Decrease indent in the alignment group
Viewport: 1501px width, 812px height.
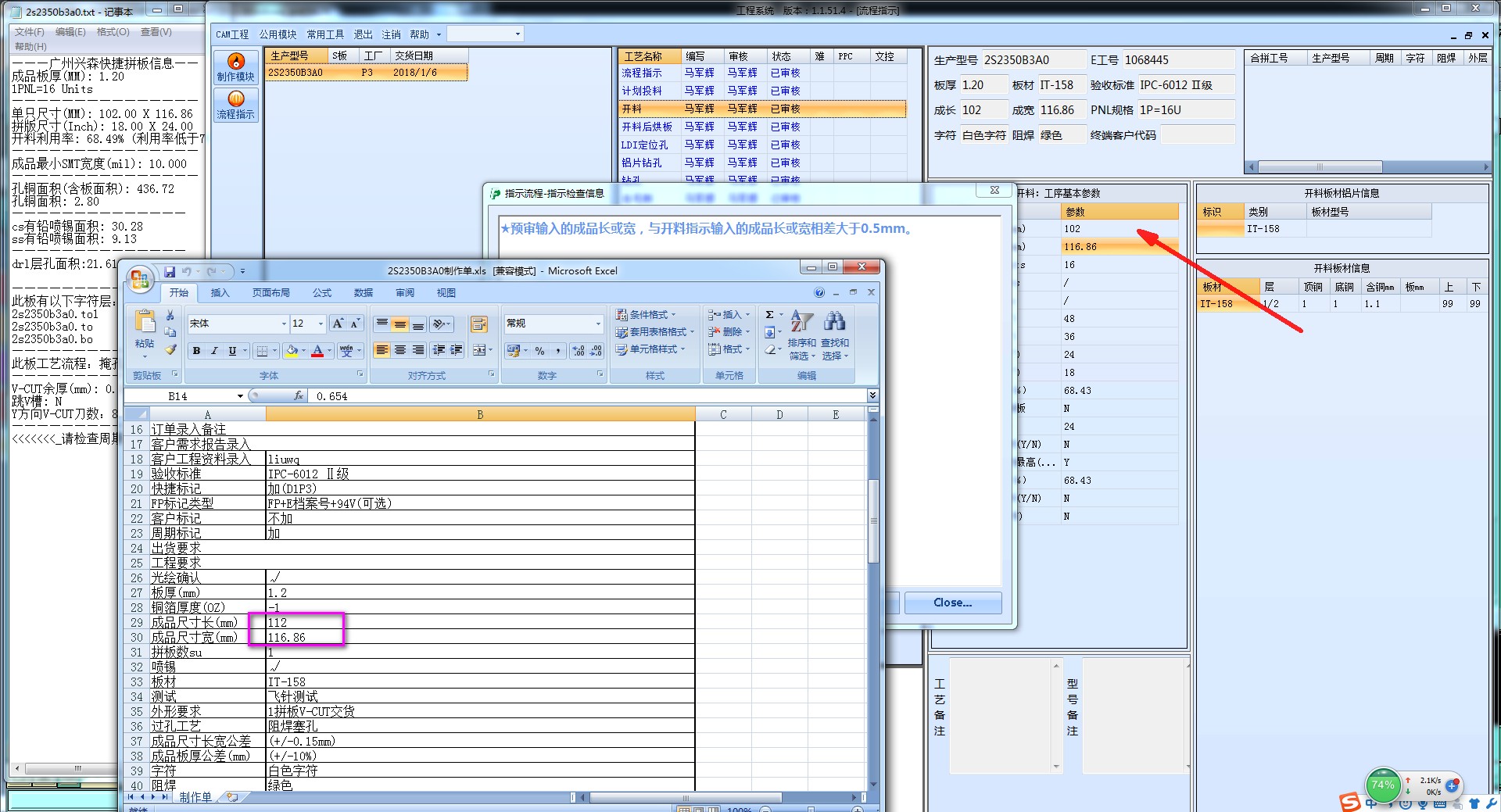[x=439, y=350]
